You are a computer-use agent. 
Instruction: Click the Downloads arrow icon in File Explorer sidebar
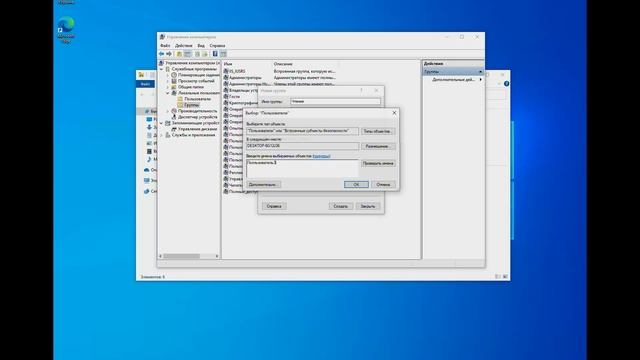149,127
